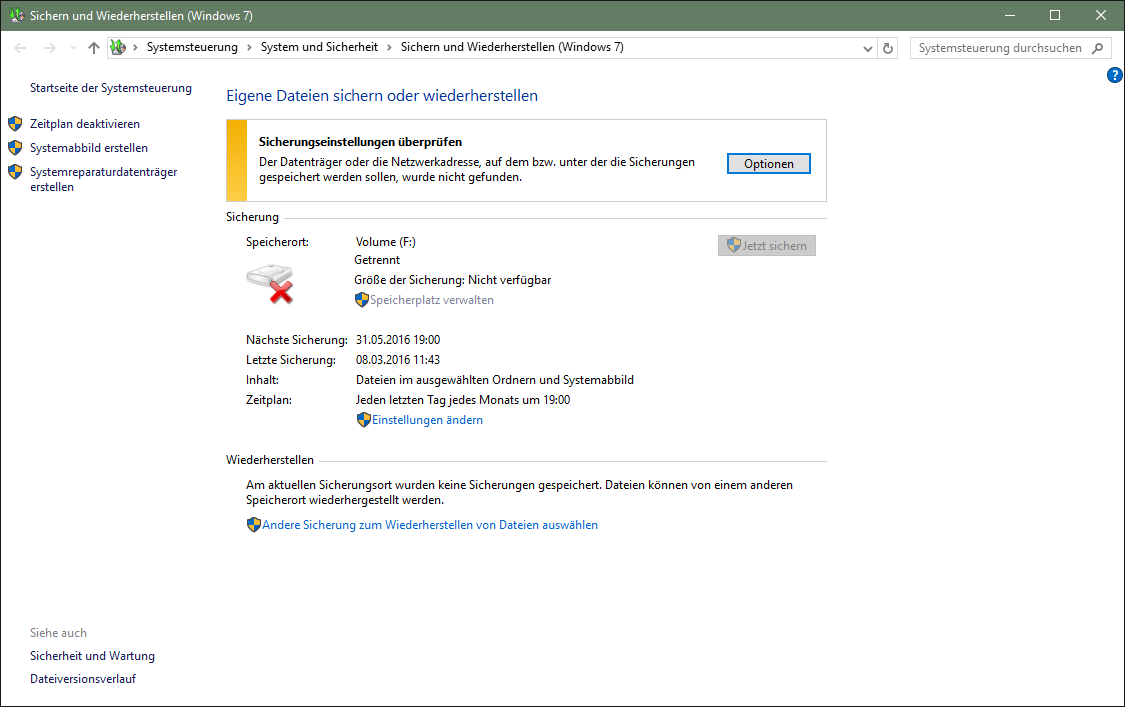Image resolution: width=1125 pixels, height=707 pixels.
Task: Go up one level with up arrow
Action: click(94, 48)
